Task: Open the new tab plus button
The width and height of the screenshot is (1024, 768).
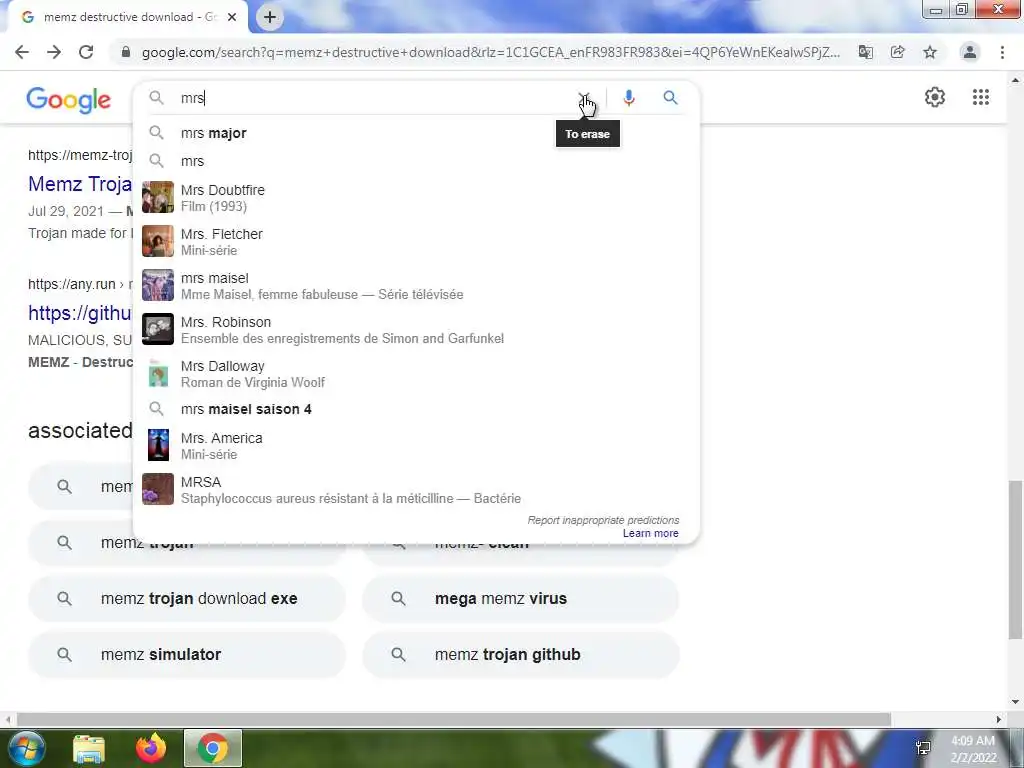Action: 270,17
